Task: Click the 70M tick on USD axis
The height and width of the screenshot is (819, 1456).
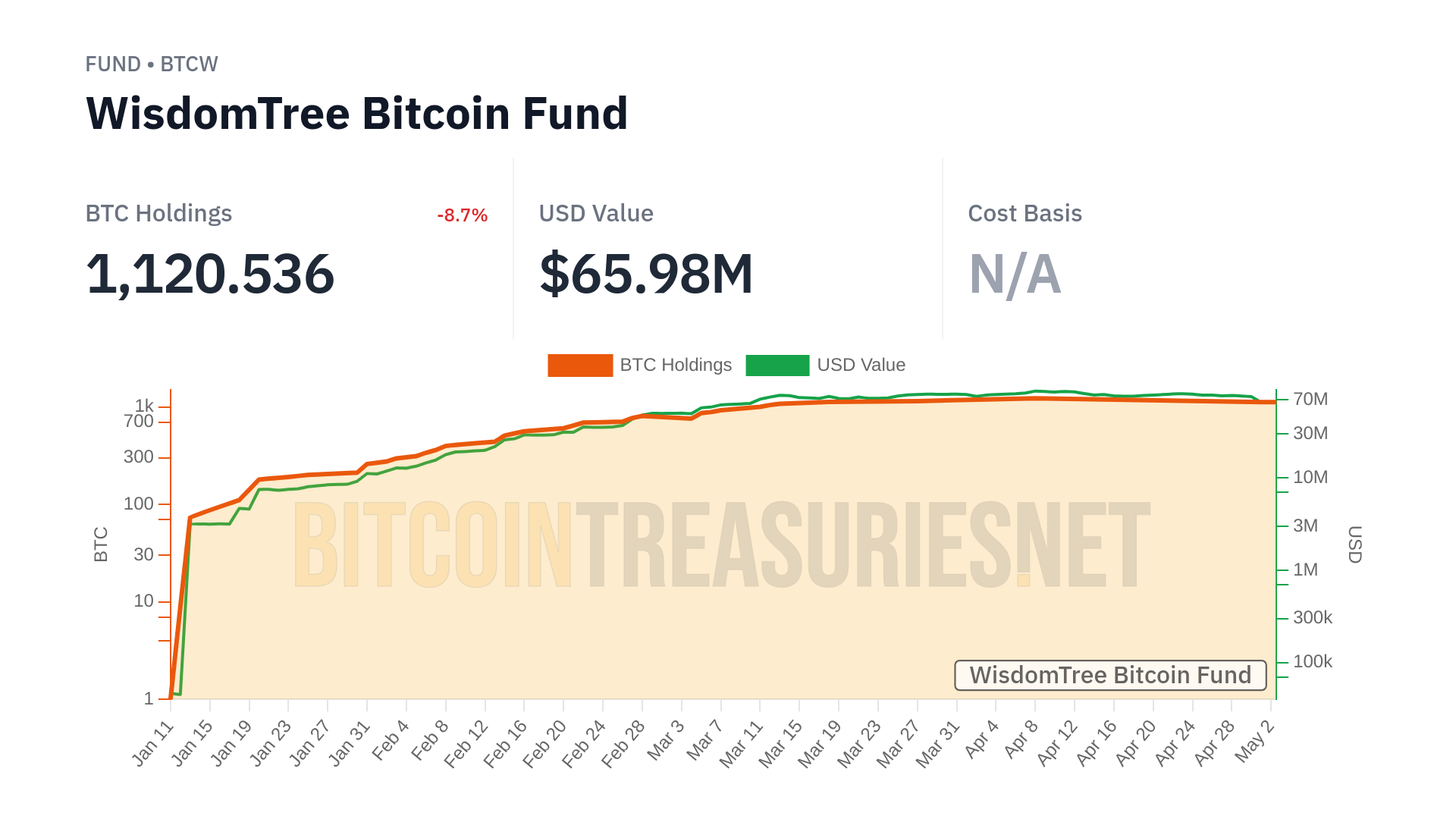Action: [1310, 399]
